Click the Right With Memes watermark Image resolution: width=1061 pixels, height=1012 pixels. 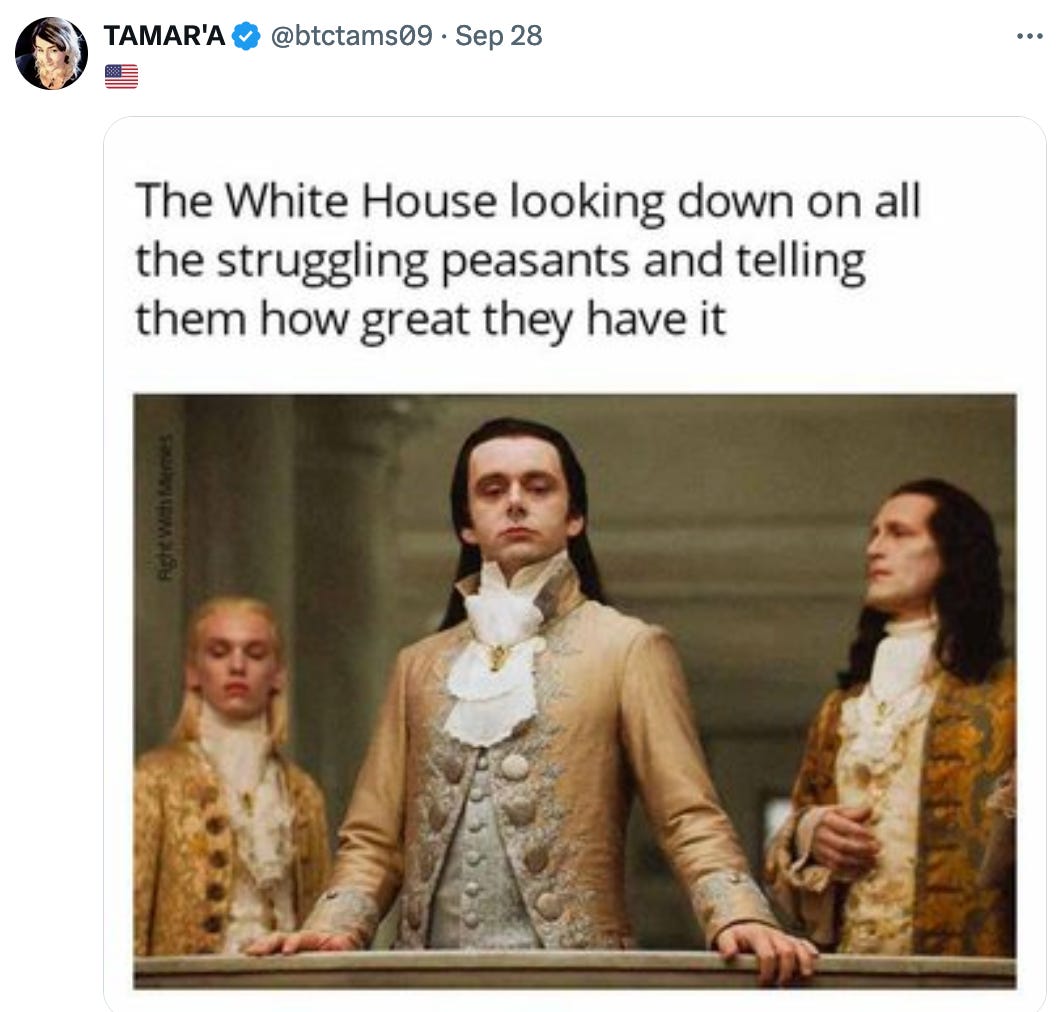(164, 507)
